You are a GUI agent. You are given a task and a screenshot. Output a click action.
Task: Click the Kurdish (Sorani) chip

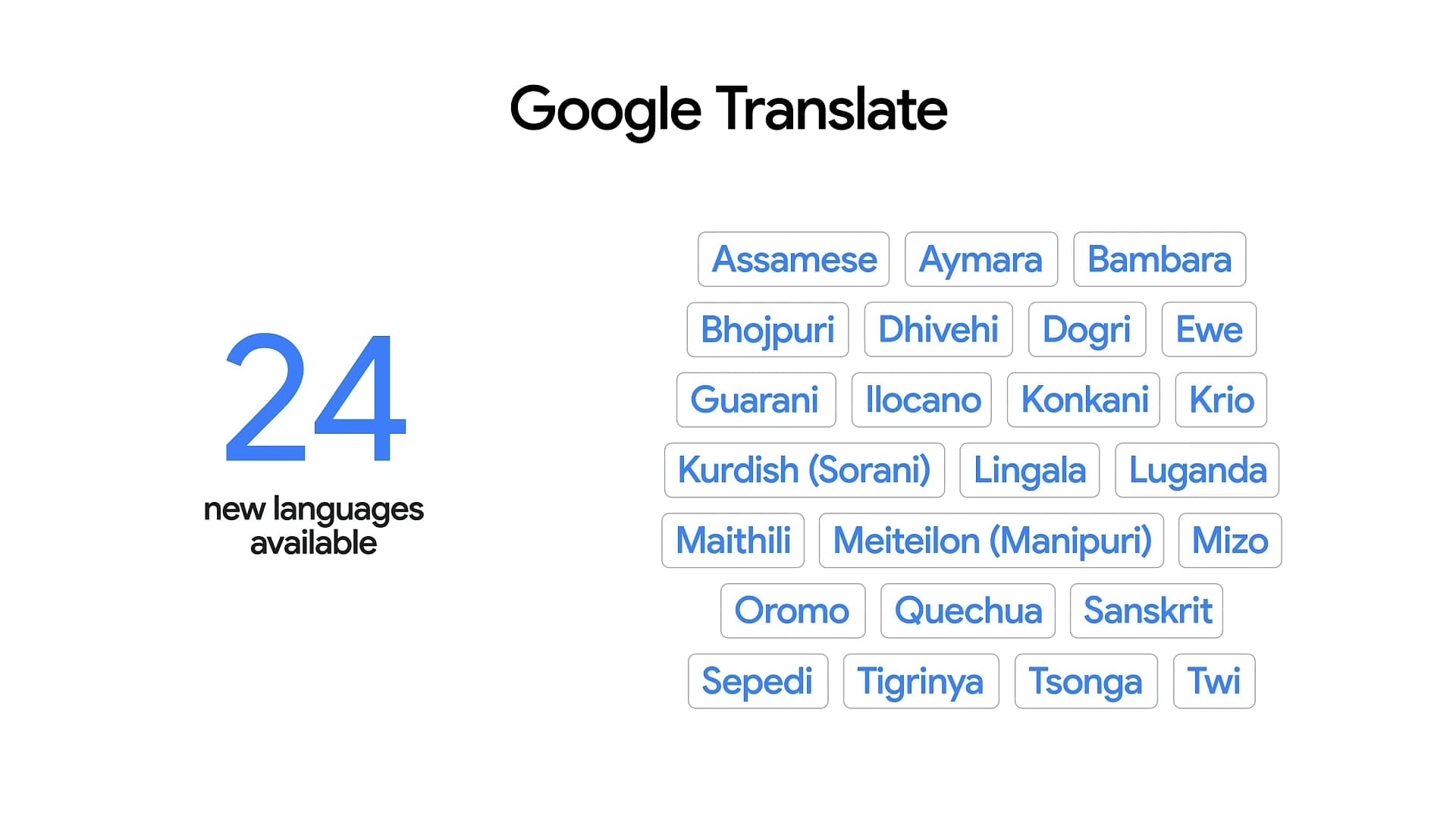pos(804,470)
